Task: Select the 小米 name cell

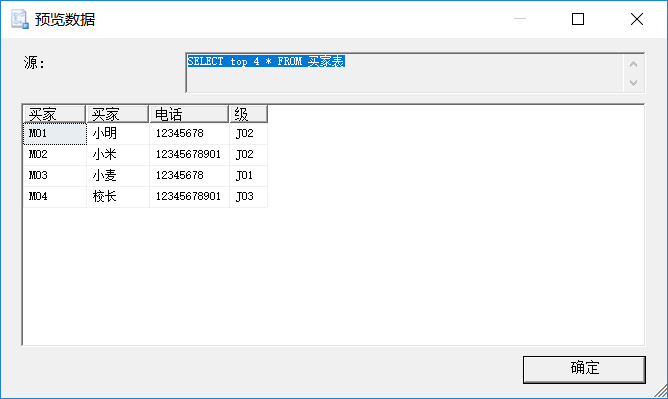Action: coord(118,155)
